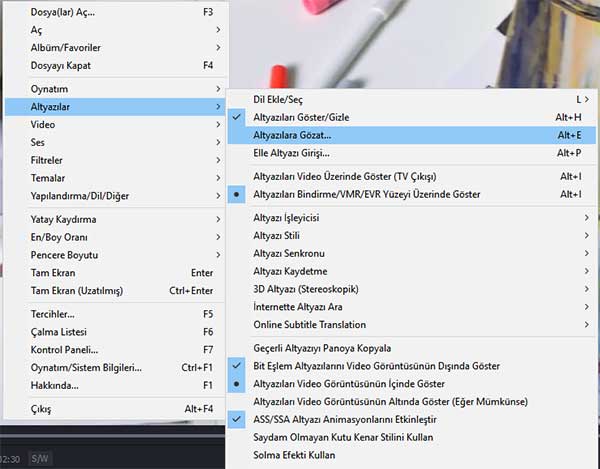
Task: Open Çalma Listesi playlist
Action: [115, 332]
